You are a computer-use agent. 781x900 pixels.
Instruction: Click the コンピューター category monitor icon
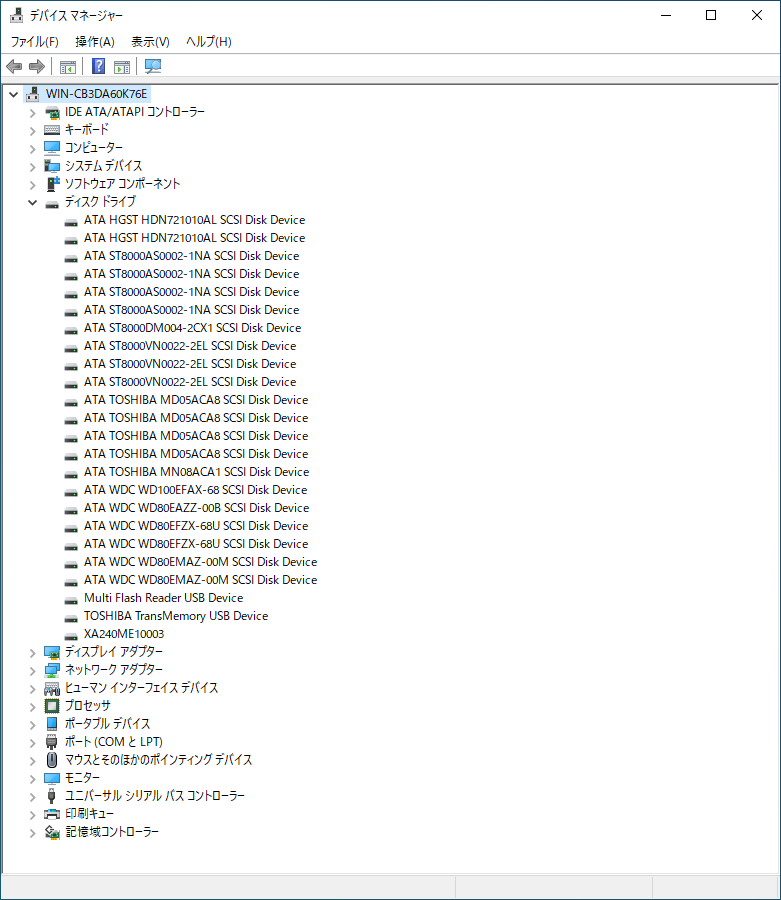(x=52, y=148)
